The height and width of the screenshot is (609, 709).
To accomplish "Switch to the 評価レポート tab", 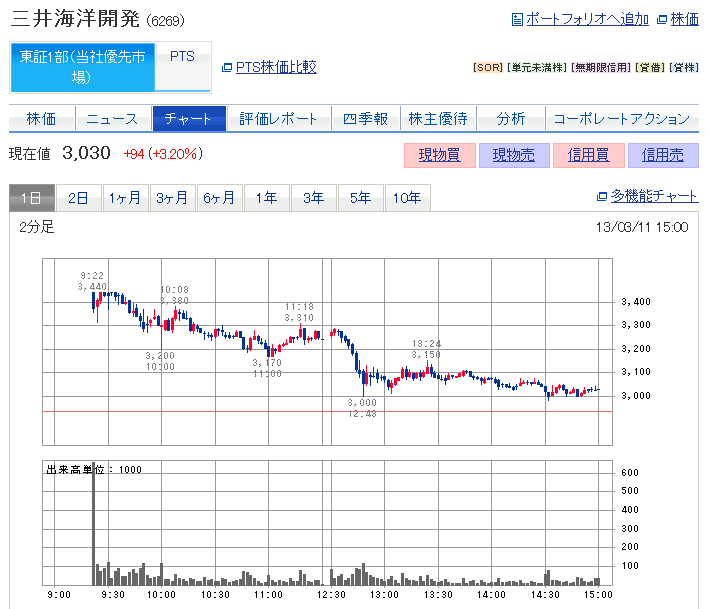I will tap(278, 118).
